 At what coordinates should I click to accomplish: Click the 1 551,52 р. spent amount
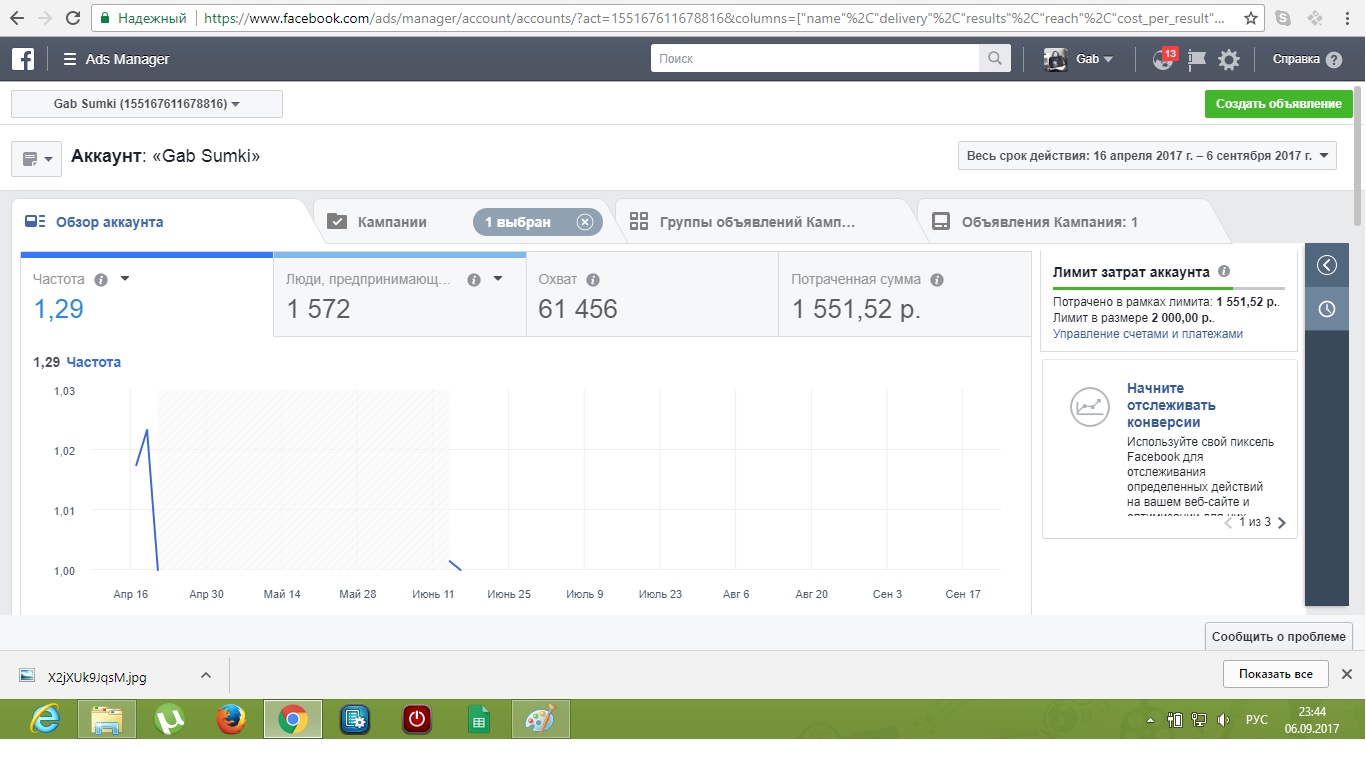click(x=856, y=309)
